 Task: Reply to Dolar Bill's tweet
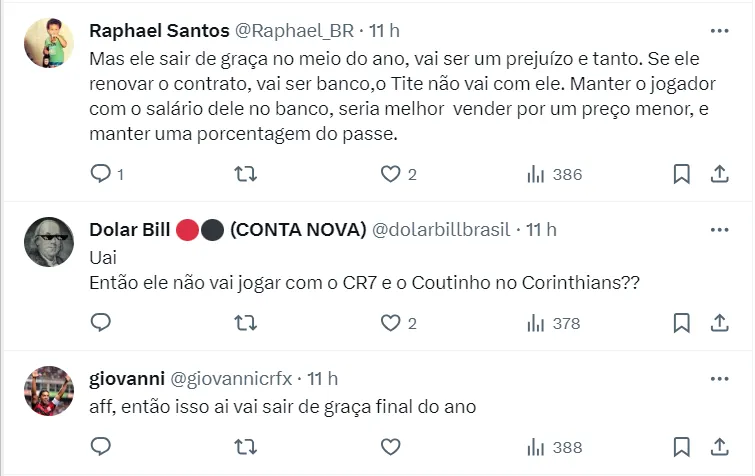(101, 322)
